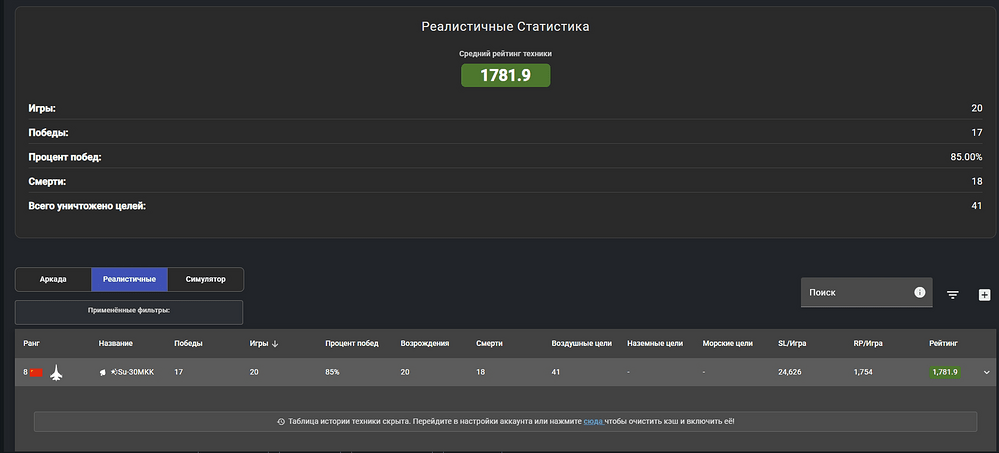Image resolution: width=999 pixels, height=453 pixels.
Task: Click the sort arrow next to Игры
Action: [275, 343]
